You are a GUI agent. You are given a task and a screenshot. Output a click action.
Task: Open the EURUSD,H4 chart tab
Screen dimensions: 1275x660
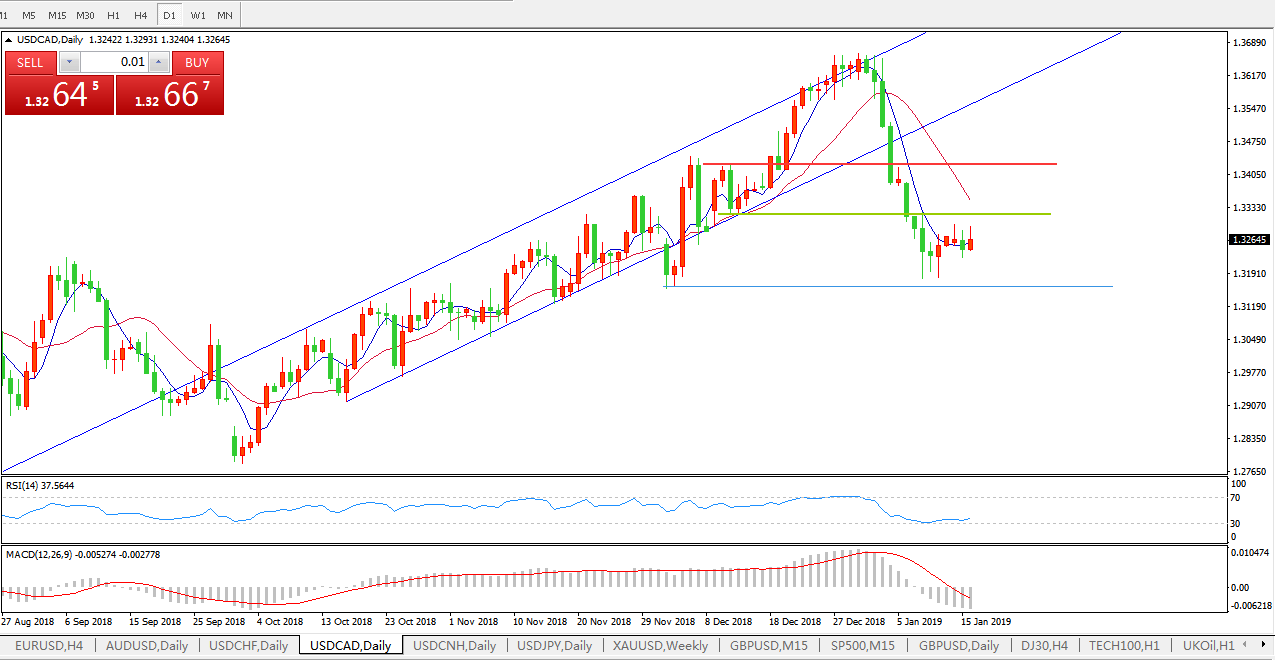48,645
